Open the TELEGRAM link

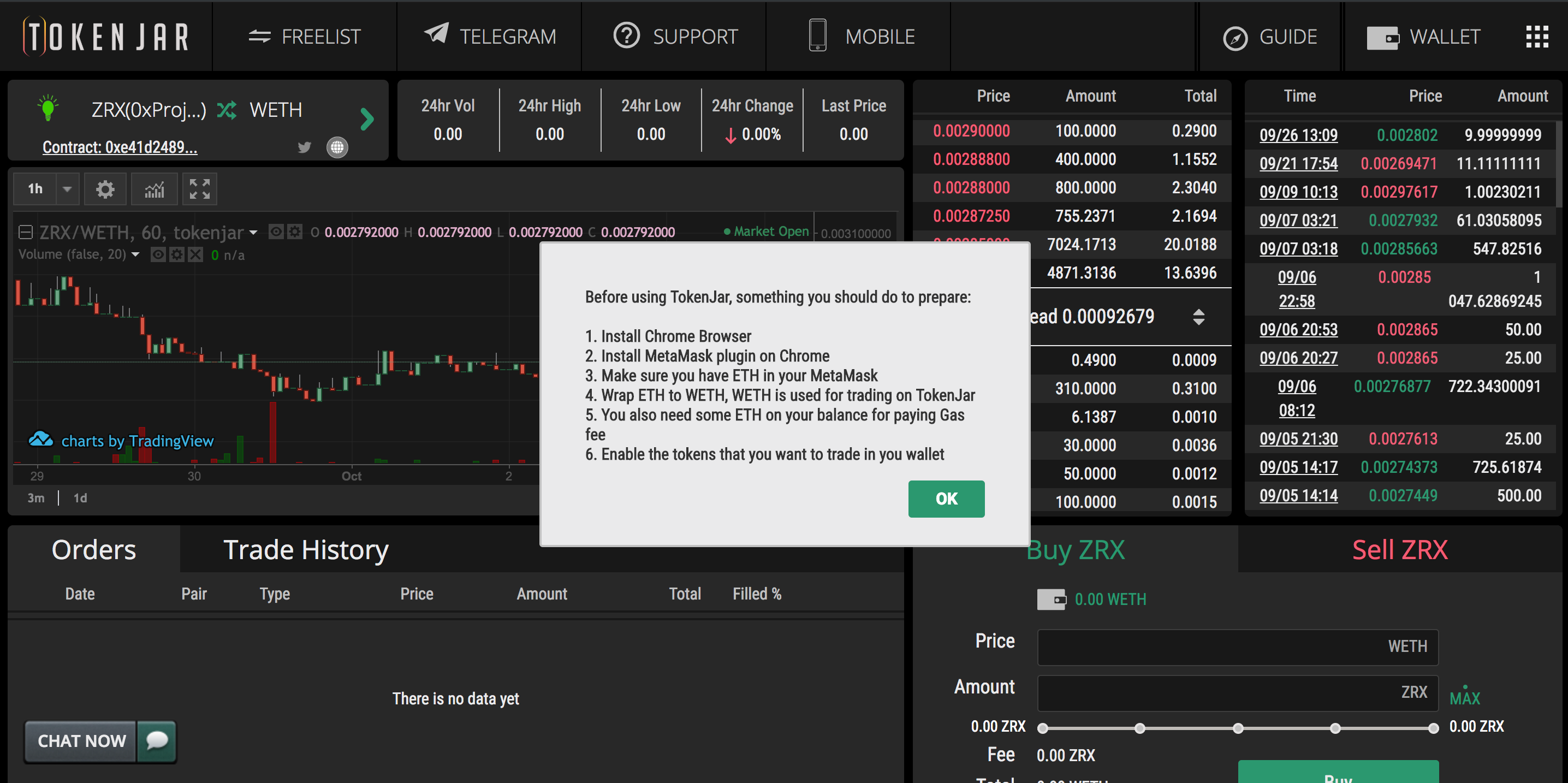coord(490,36)
